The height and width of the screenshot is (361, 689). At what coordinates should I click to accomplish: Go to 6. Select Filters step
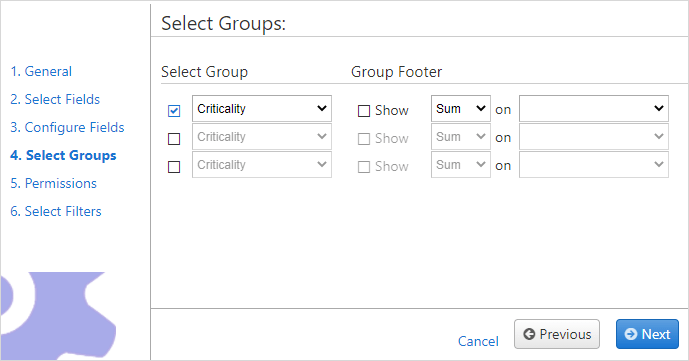click(56, 211)
